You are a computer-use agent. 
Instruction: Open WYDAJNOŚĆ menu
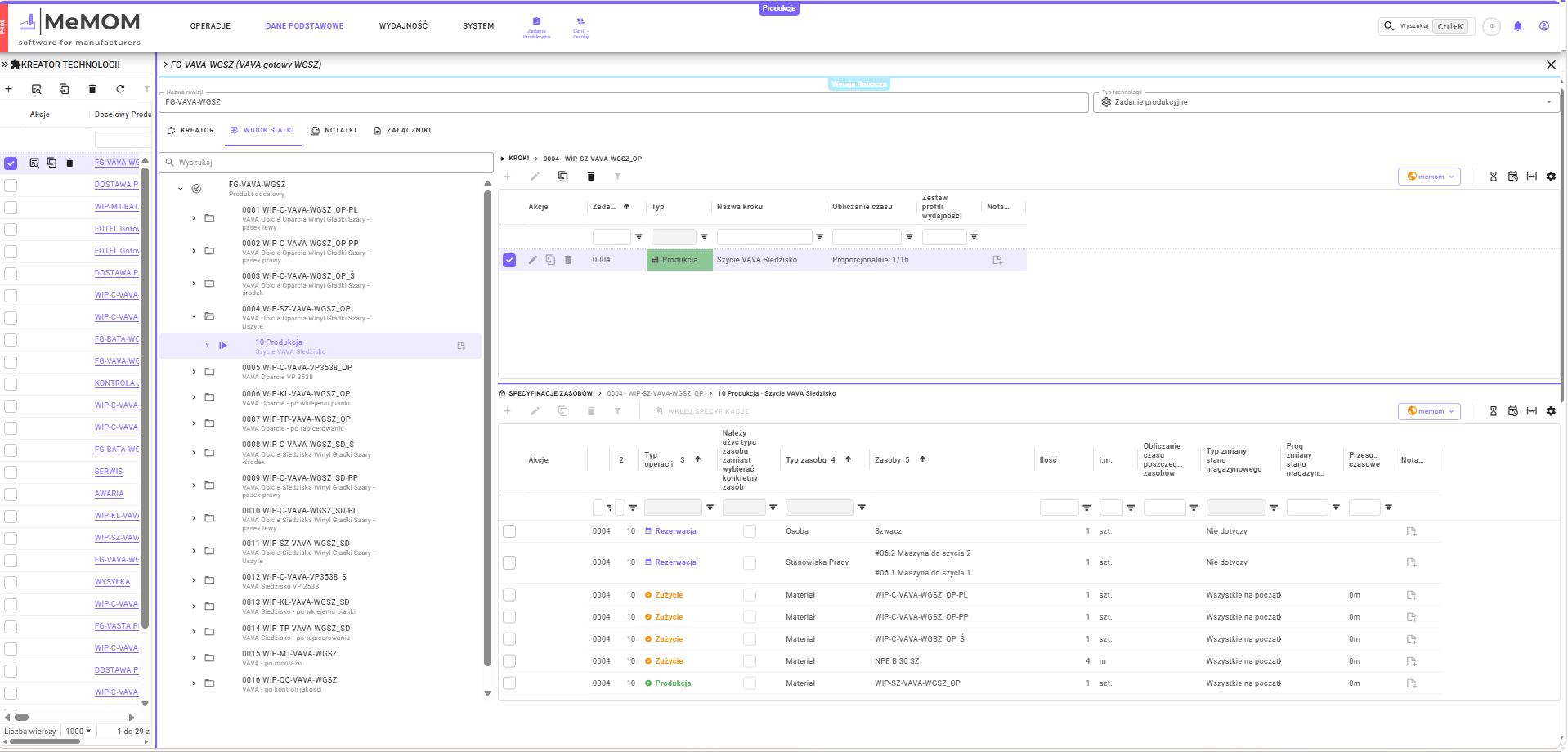click(x=403, y=26)
